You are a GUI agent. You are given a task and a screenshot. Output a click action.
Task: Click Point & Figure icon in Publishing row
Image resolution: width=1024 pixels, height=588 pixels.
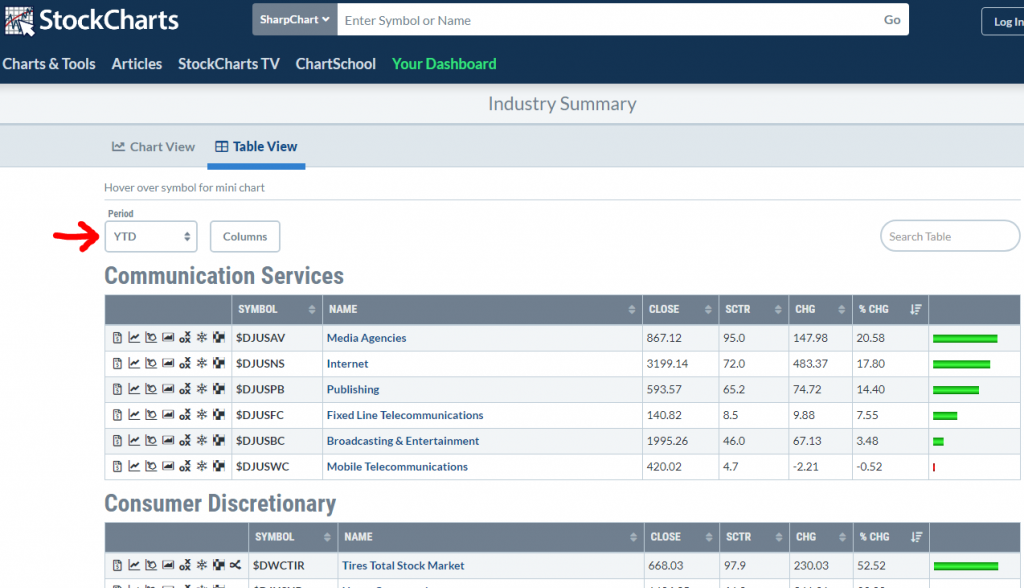tap(184, 390)
